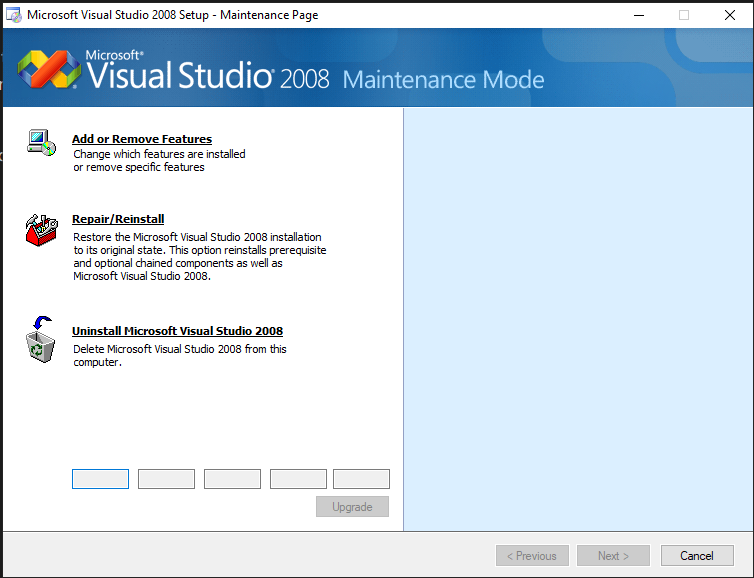Click the < Previous button
This screenshot has width=754, height=578.
(532, 556)
